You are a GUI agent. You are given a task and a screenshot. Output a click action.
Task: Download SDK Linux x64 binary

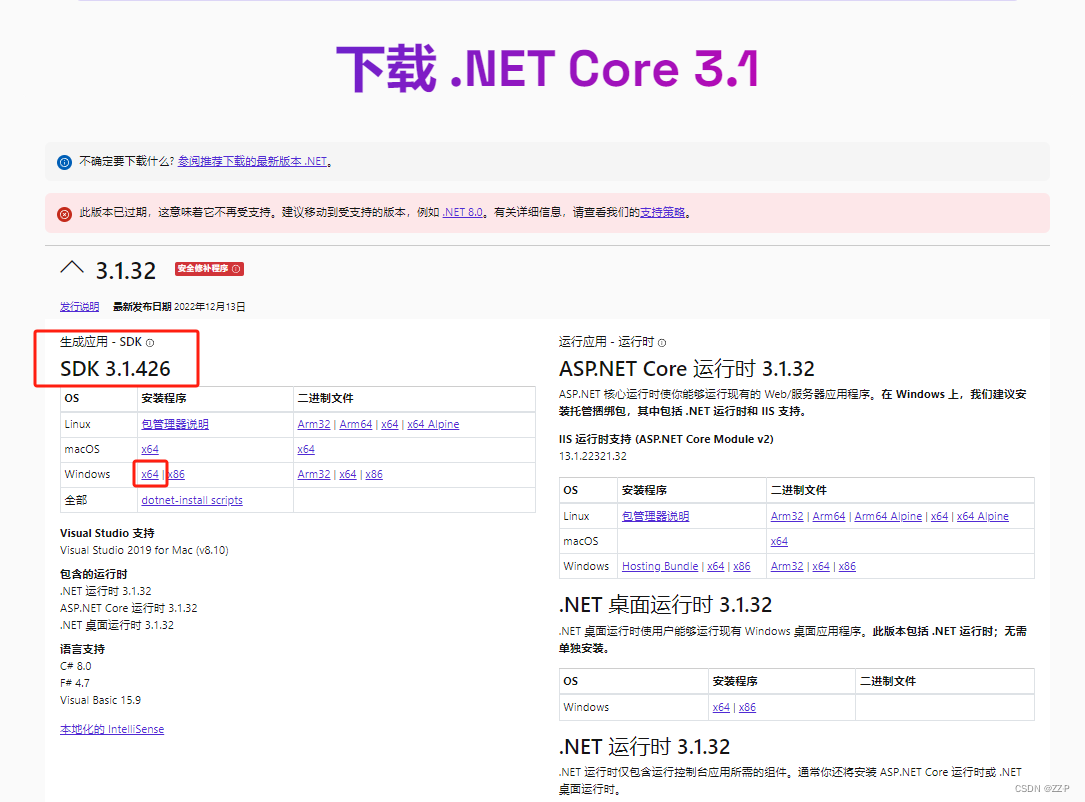tap(390, 424)
